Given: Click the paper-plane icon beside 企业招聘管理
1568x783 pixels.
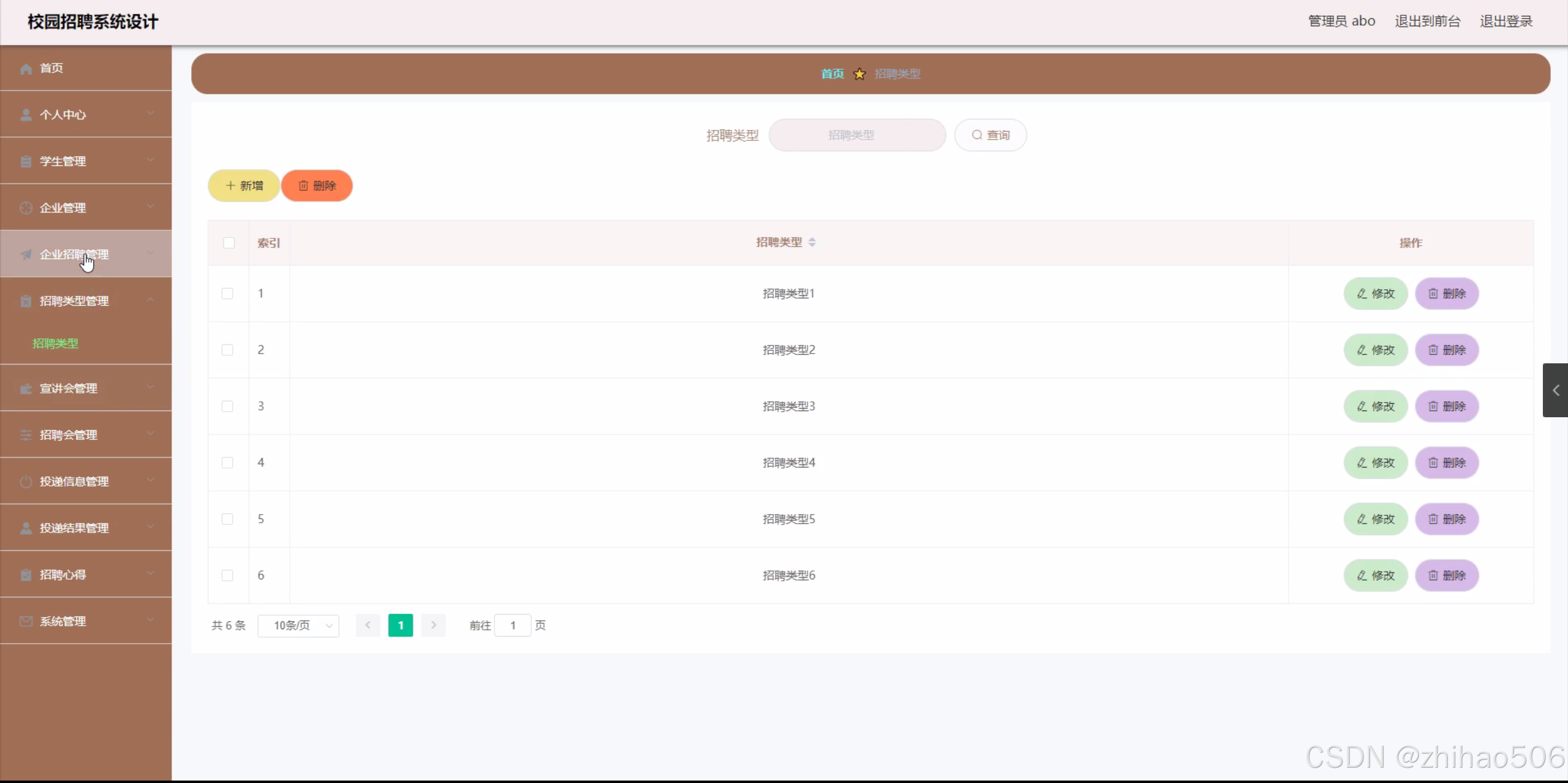Looking at the screenshot, I should 26,254.
